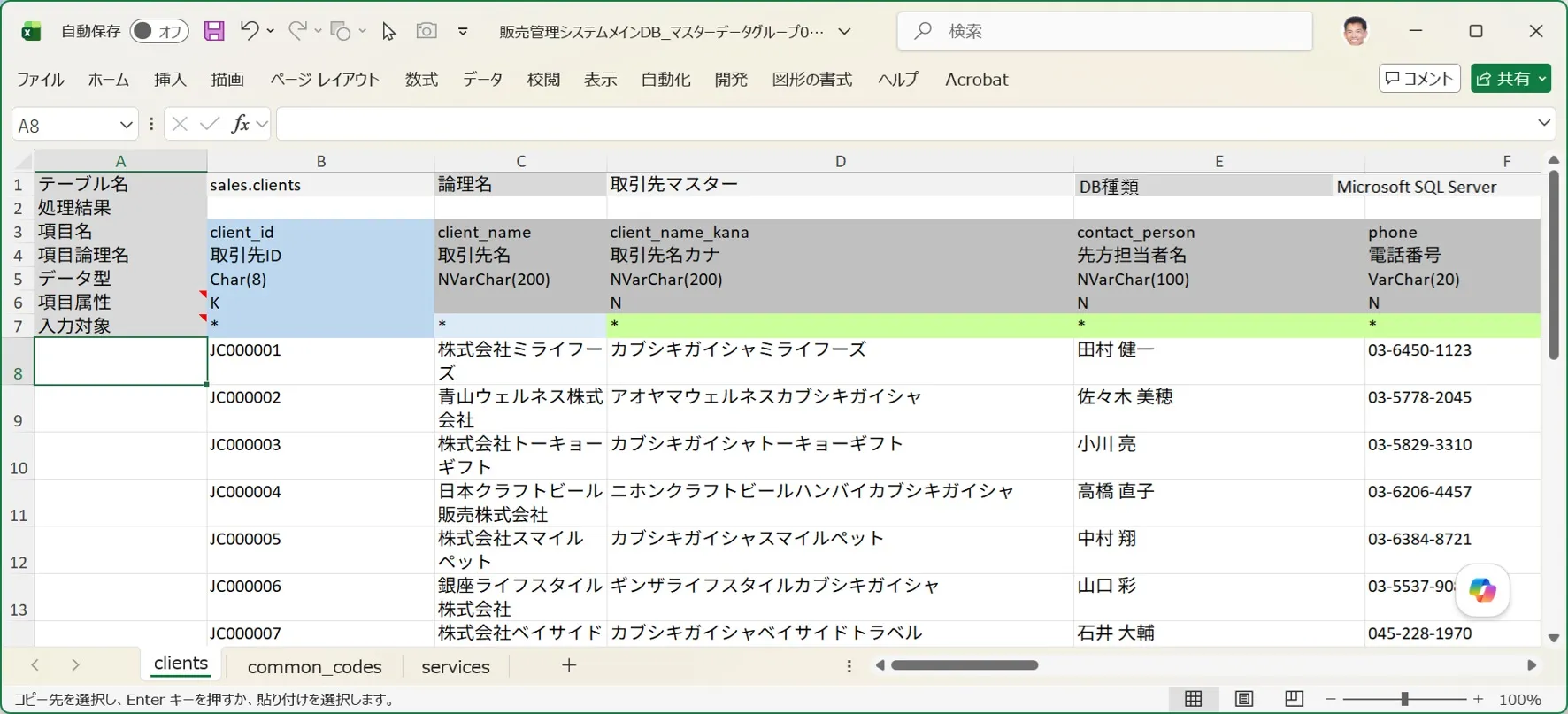
Task: Click vertical scrollbar down arrow
Action: point(1553,638)
